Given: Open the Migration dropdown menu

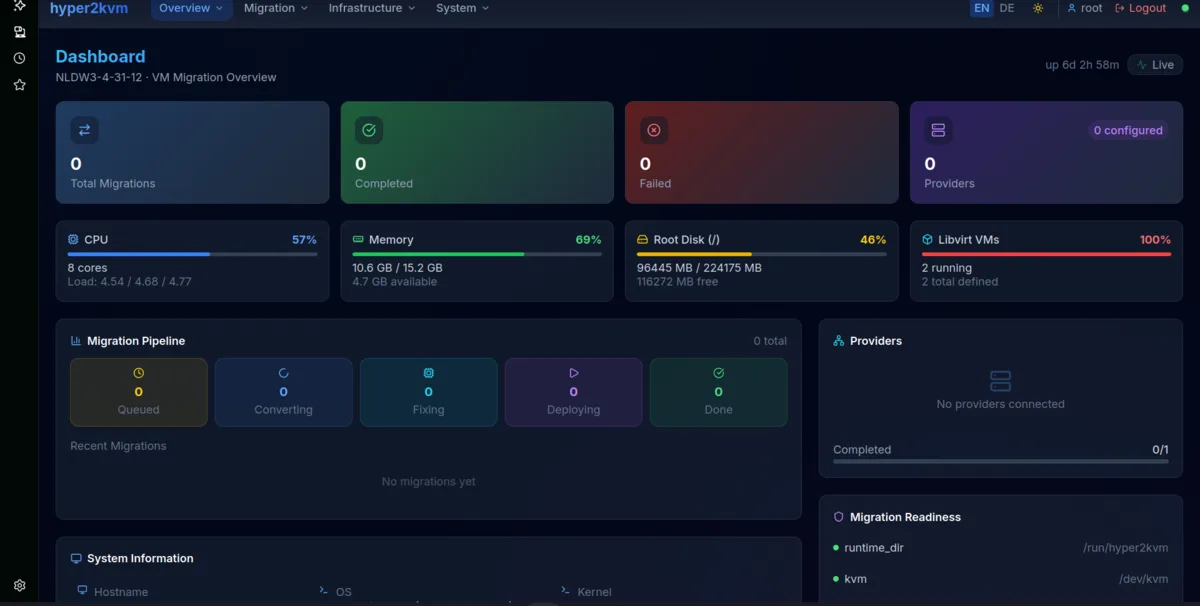Looking at the screenshot, I should 275,8.
